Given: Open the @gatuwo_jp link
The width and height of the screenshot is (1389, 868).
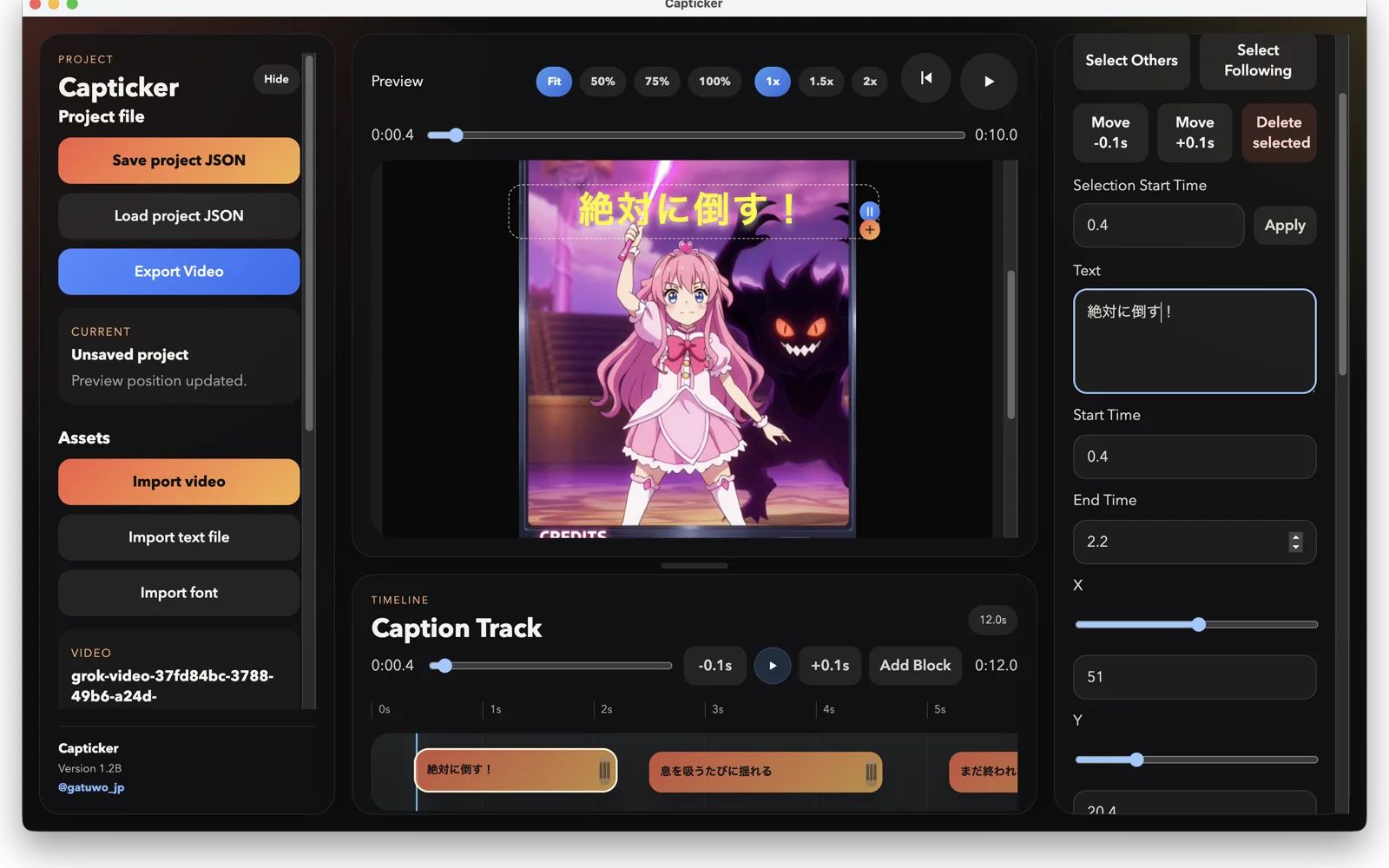Looking at the screenshot, I should pyautogui.click(x=91, y=787).
